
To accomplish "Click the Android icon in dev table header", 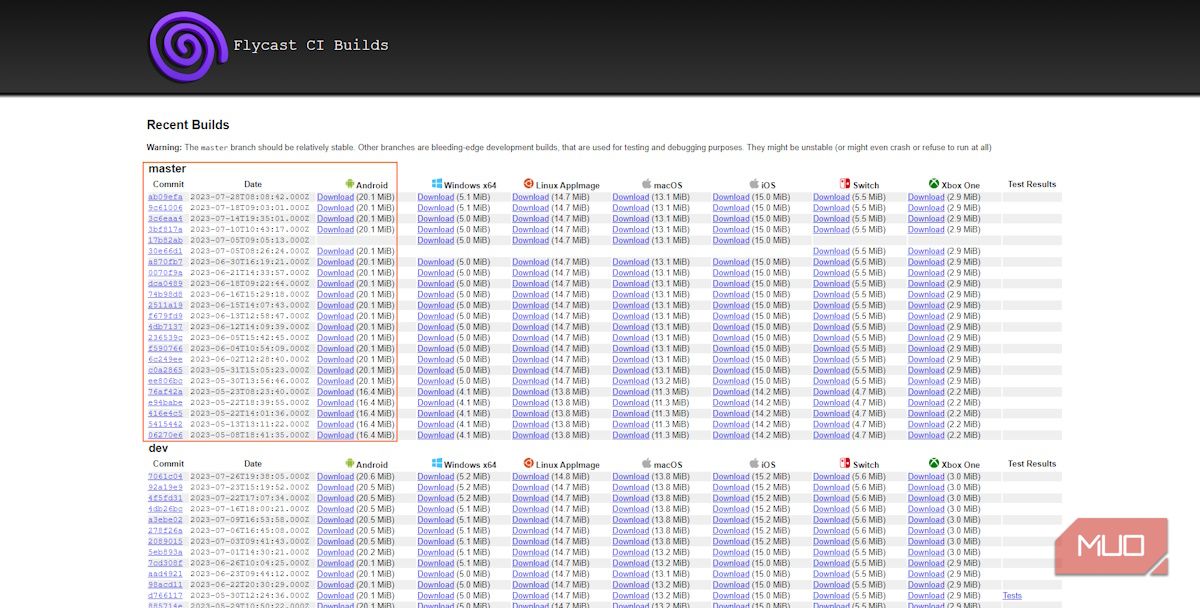I will pyautogui.click(x=350, y=464).
